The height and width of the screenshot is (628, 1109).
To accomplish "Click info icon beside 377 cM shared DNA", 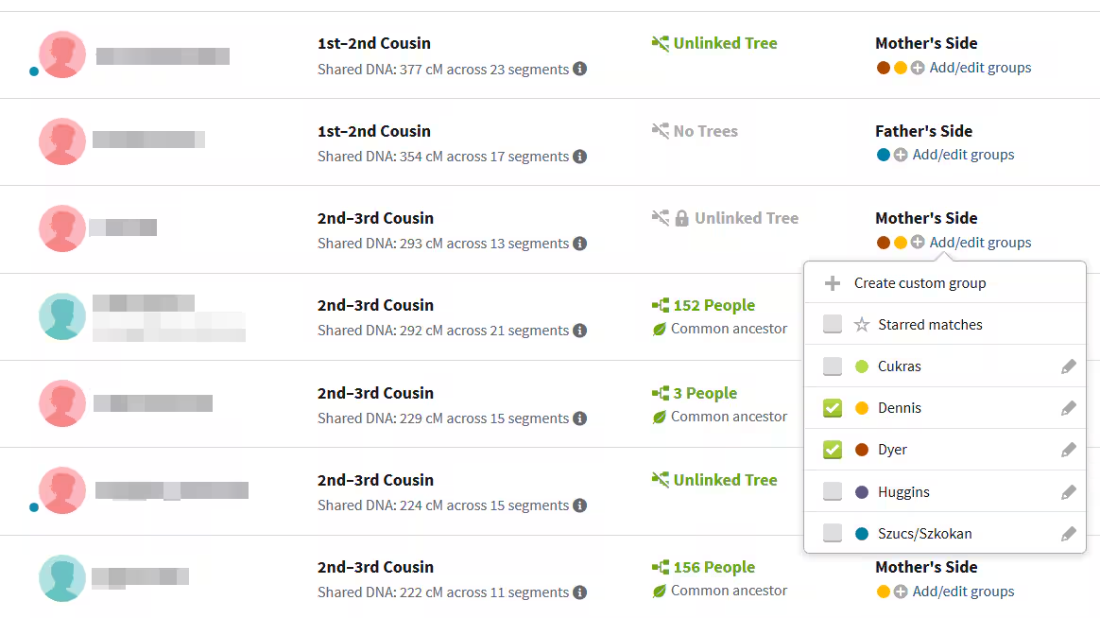I will pyautogui.click(x=580, y=69).
